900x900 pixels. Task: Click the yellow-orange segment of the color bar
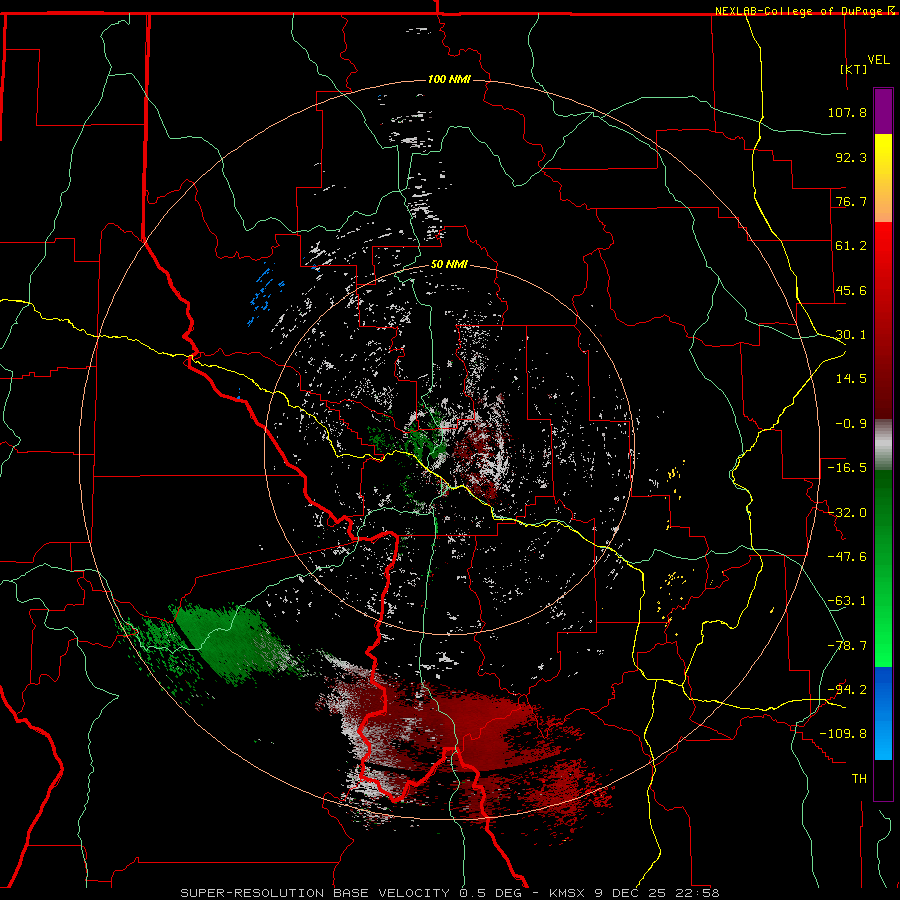point(883,178)
